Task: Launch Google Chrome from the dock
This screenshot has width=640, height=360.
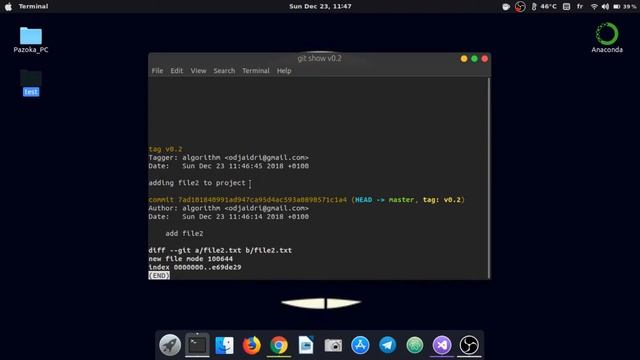Action: (x=279, y=345)
